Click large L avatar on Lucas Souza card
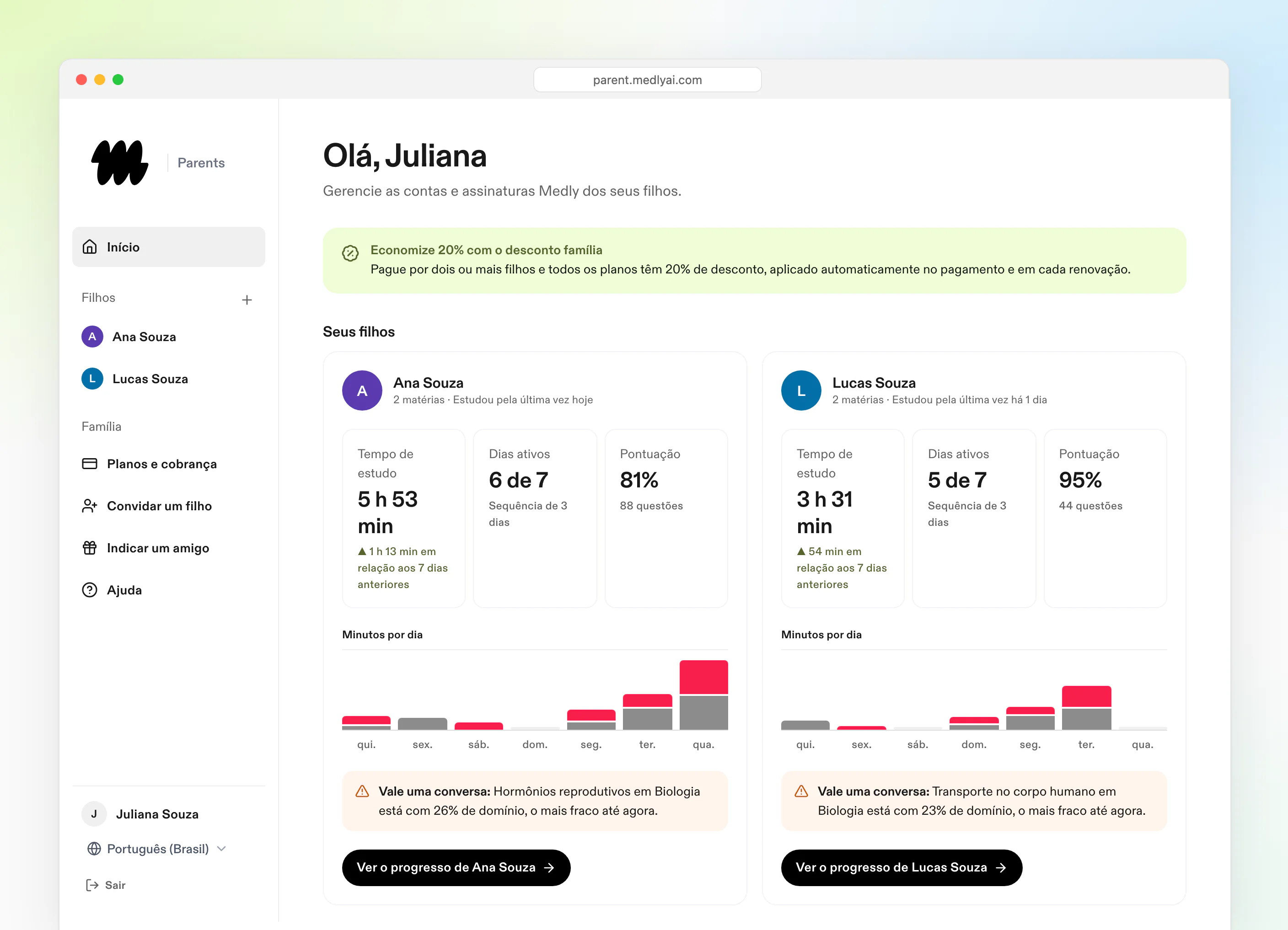Screen dimensions: 1288x930 point(801,390)
